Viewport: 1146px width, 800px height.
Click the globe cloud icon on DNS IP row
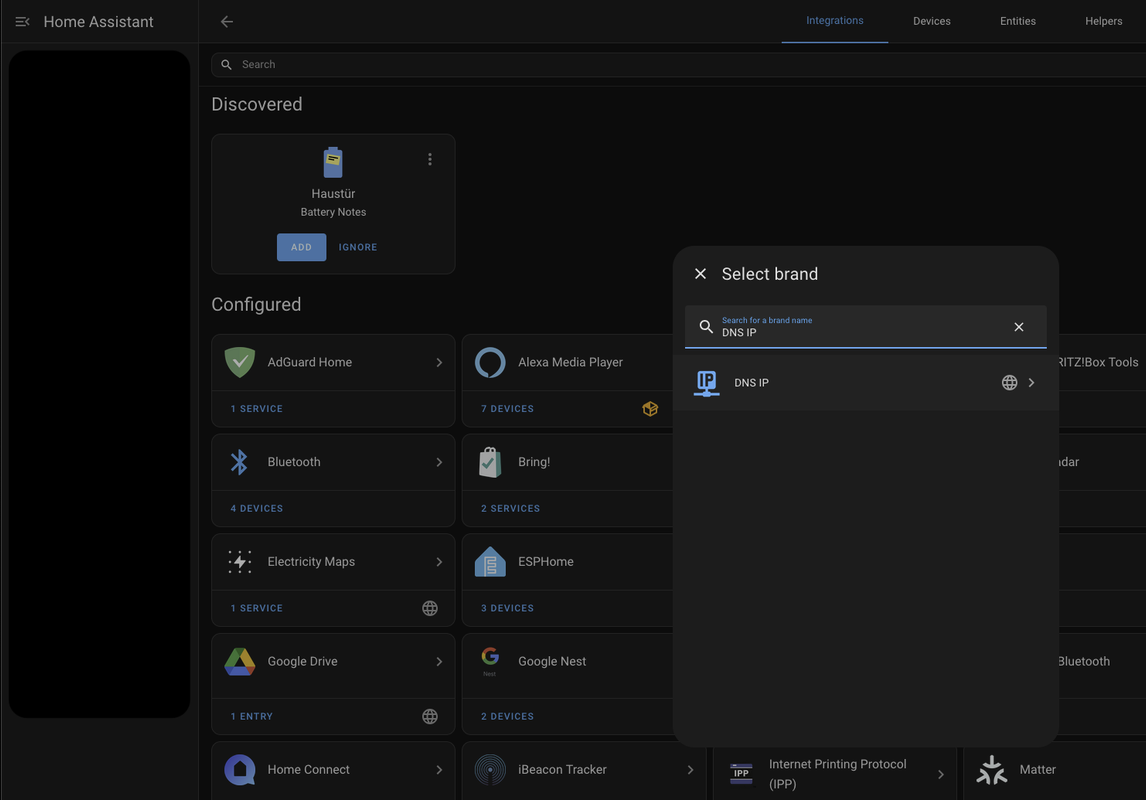(1009, 383)
